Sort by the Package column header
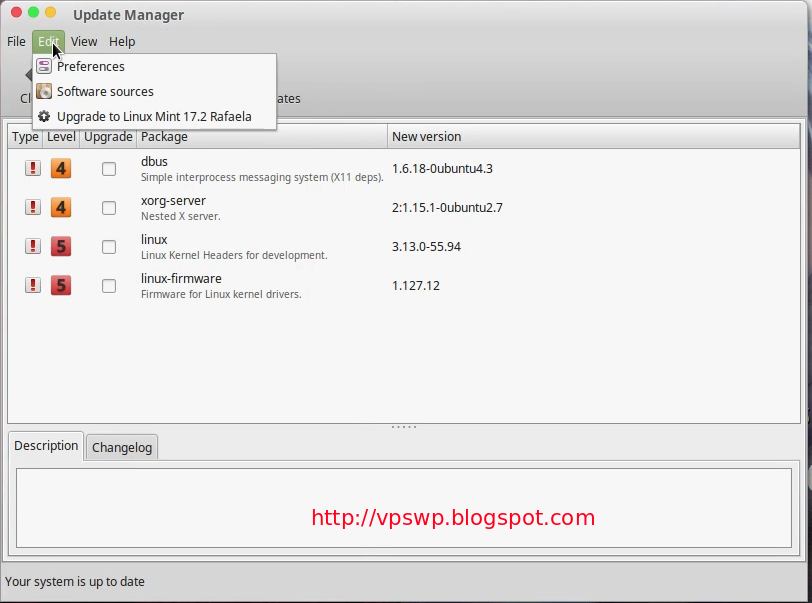The height and width of the screenshot is (603, 812). pyautogui.click(x=262, y=137)
